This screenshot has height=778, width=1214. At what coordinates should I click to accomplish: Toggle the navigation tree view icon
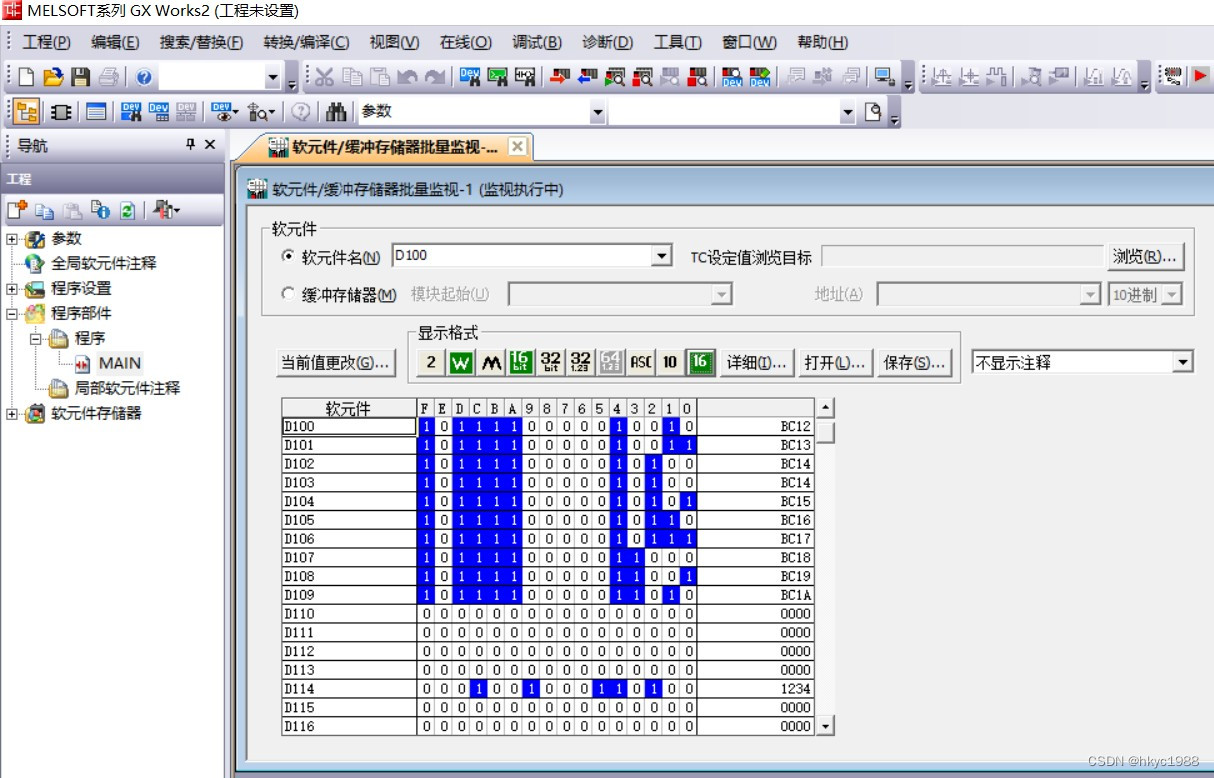click(28, 112)
